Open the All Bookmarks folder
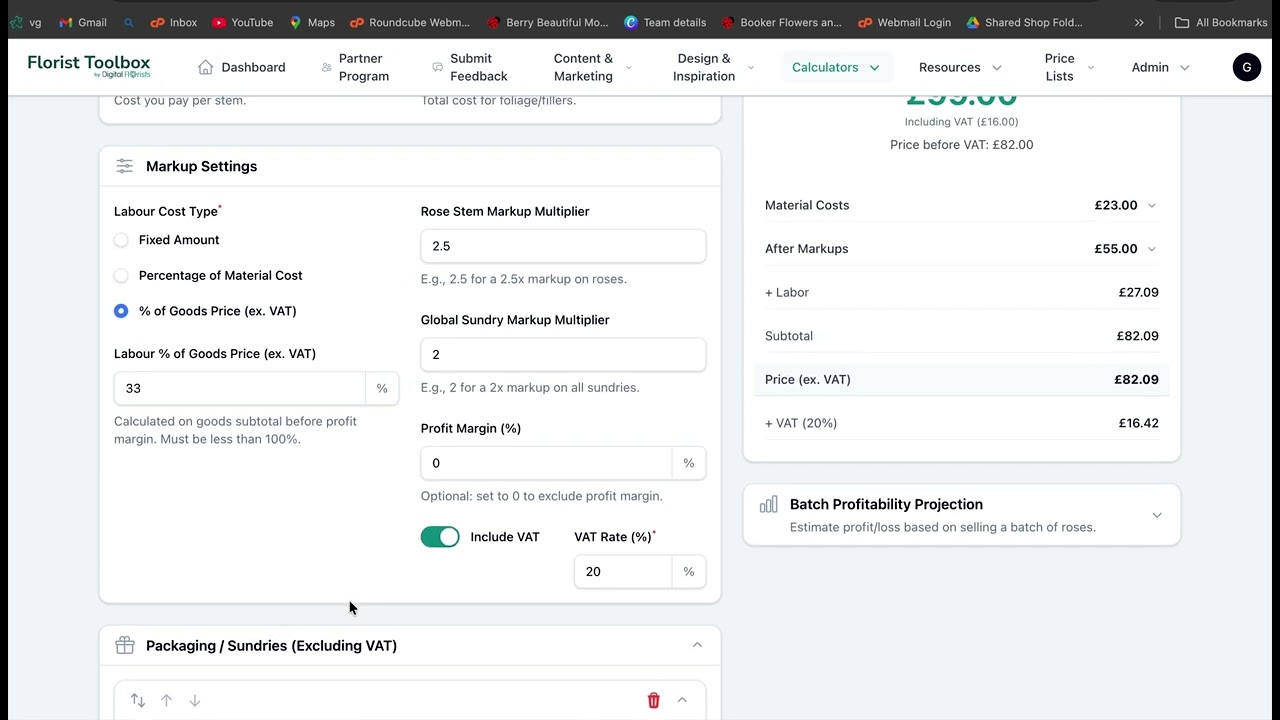The image size is (1280, 720). [1221, 22]
